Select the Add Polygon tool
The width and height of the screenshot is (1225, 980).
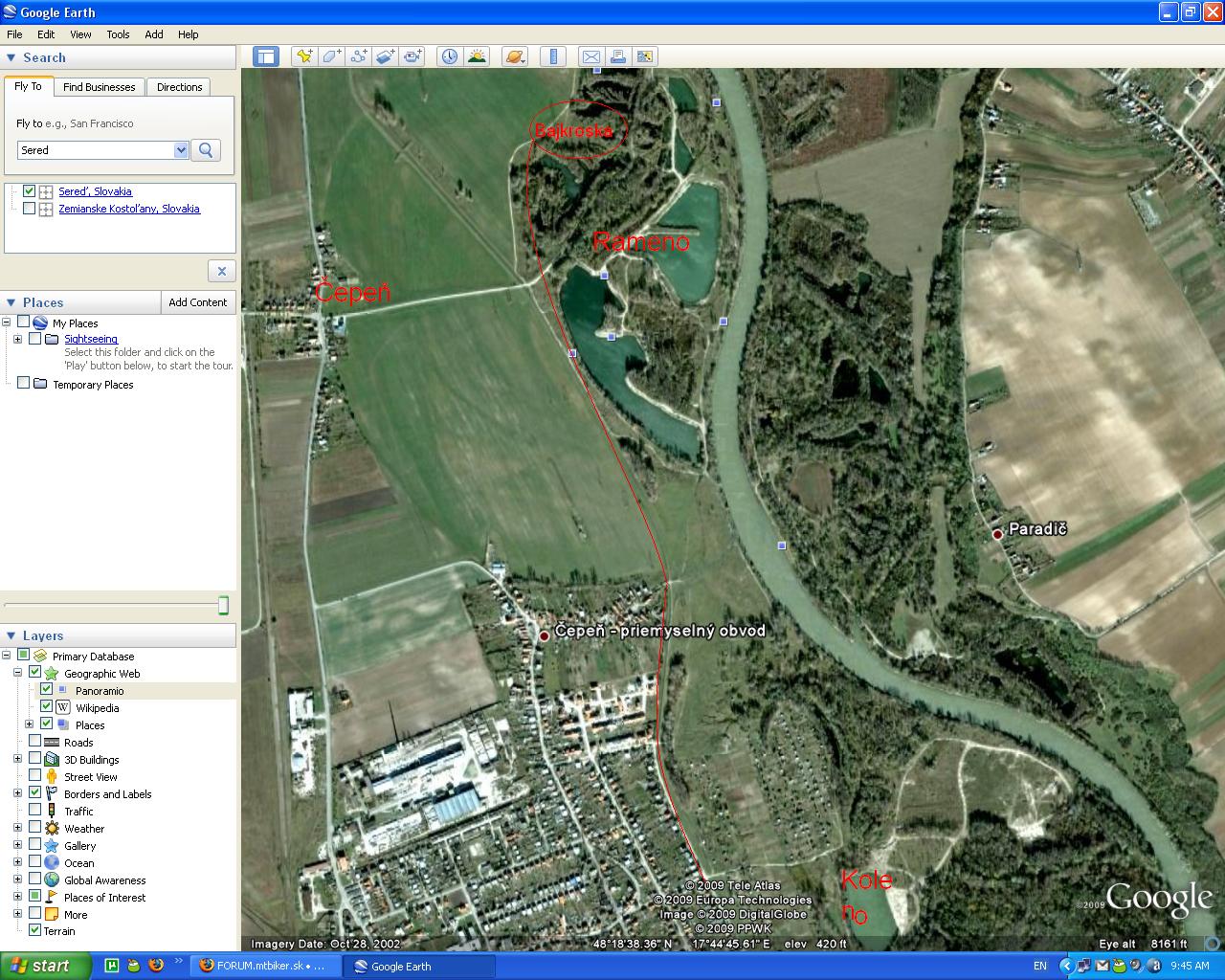click(331, 56)
